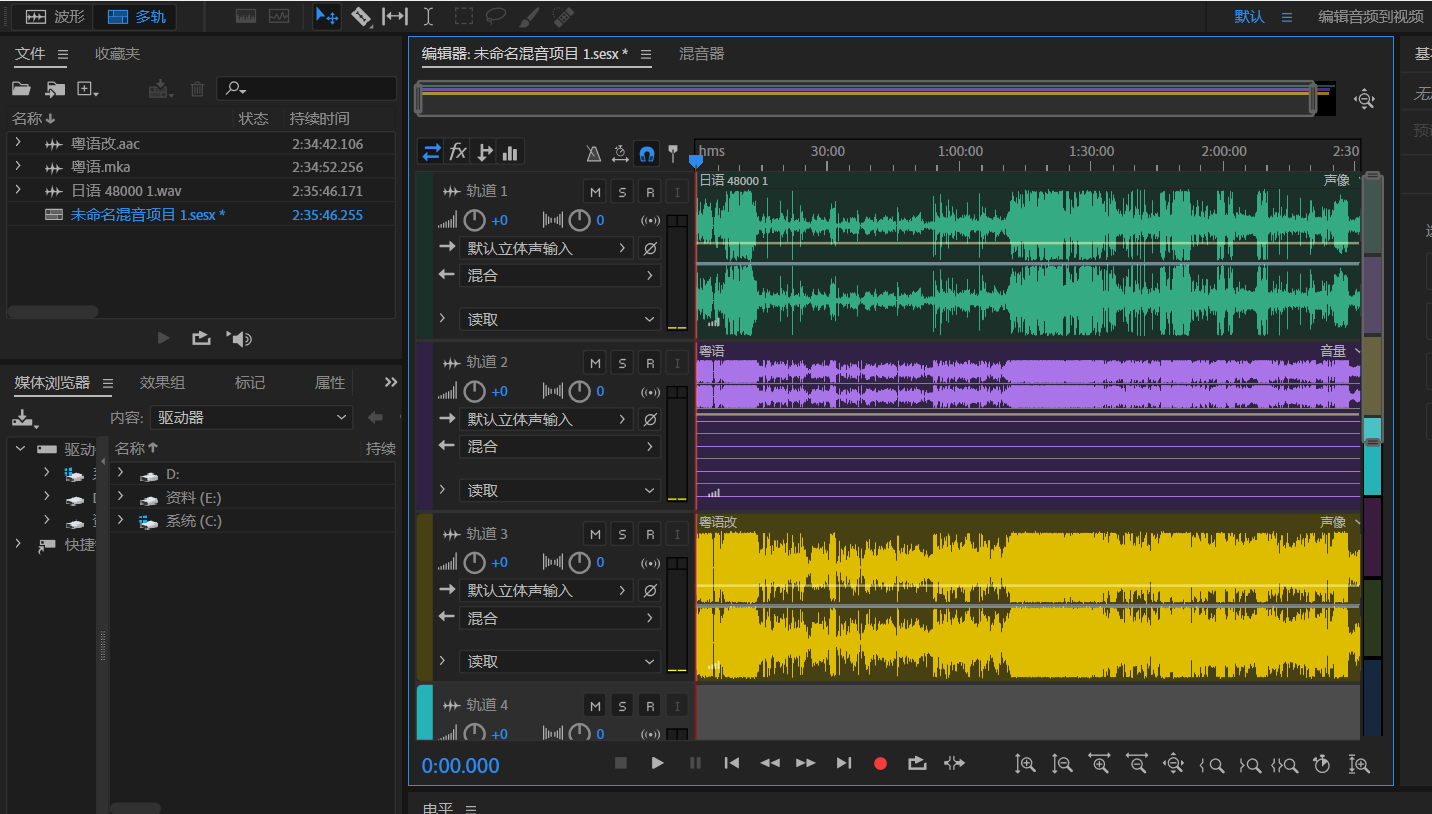Open the 内容 驱动器 dropdown
The image size is (1432, 814).
tap(251, 417)
